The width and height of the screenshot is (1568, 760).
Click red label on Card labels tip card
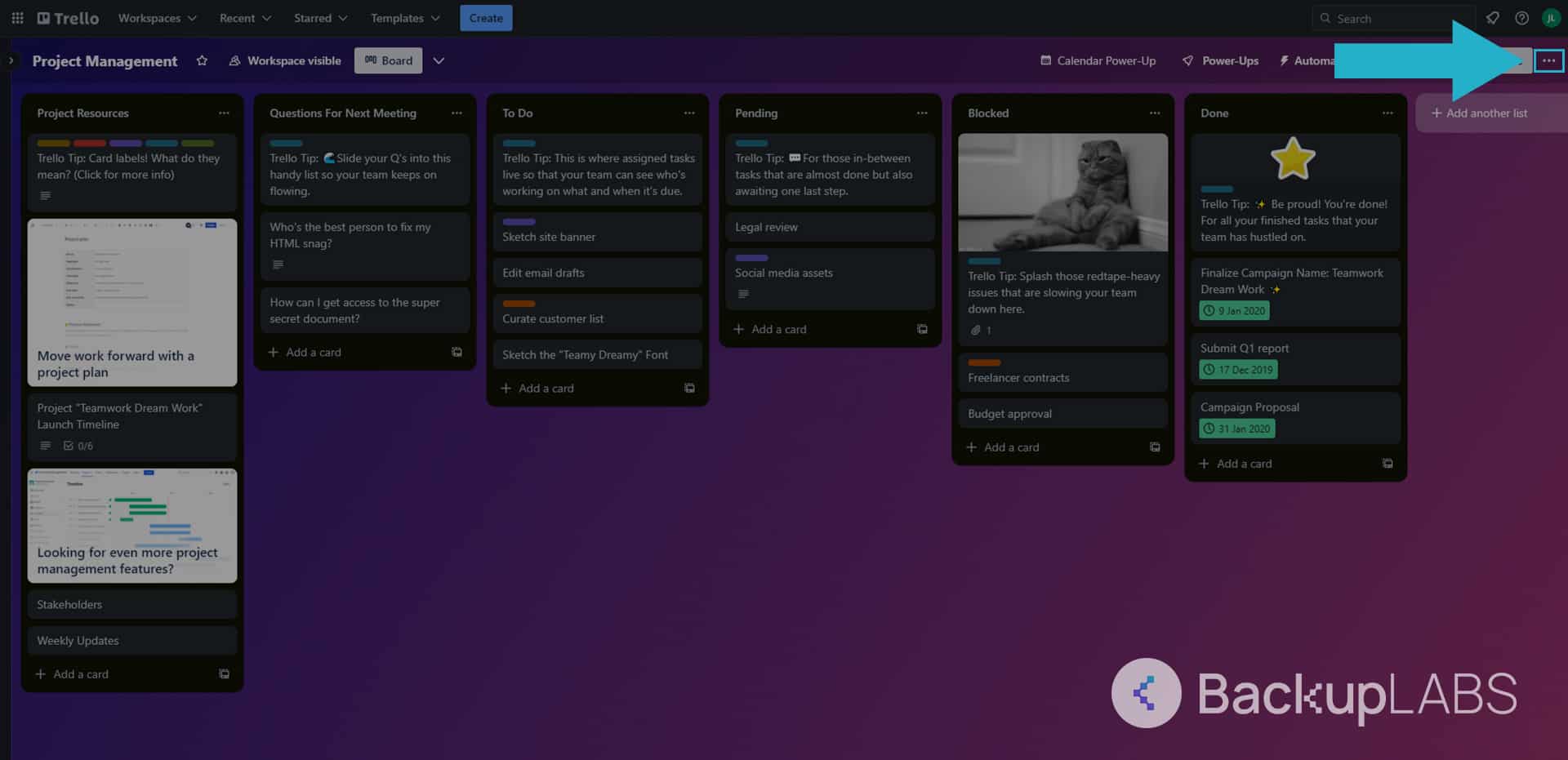[90, 144]
